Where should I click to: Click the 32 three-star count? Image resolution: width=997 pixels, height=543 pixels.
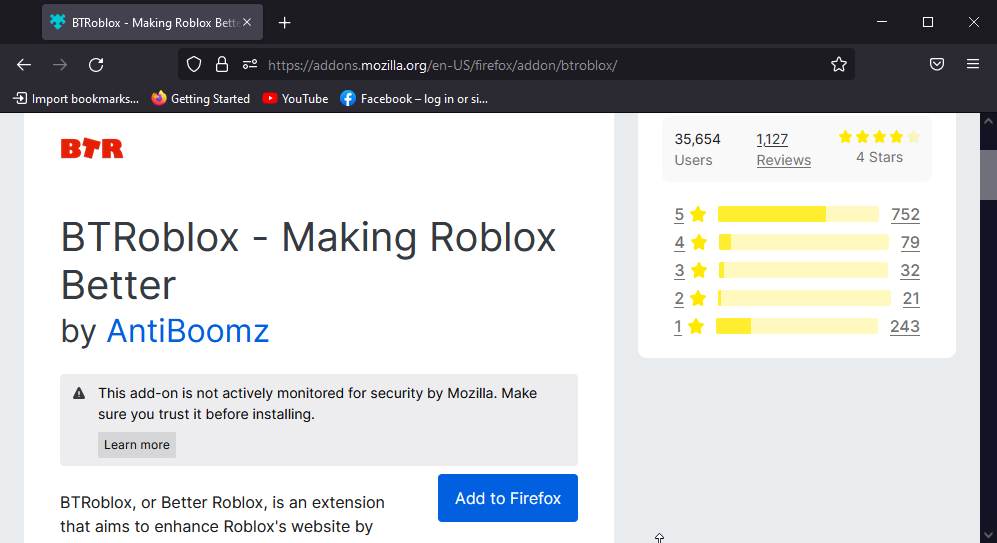click(910, 270)
